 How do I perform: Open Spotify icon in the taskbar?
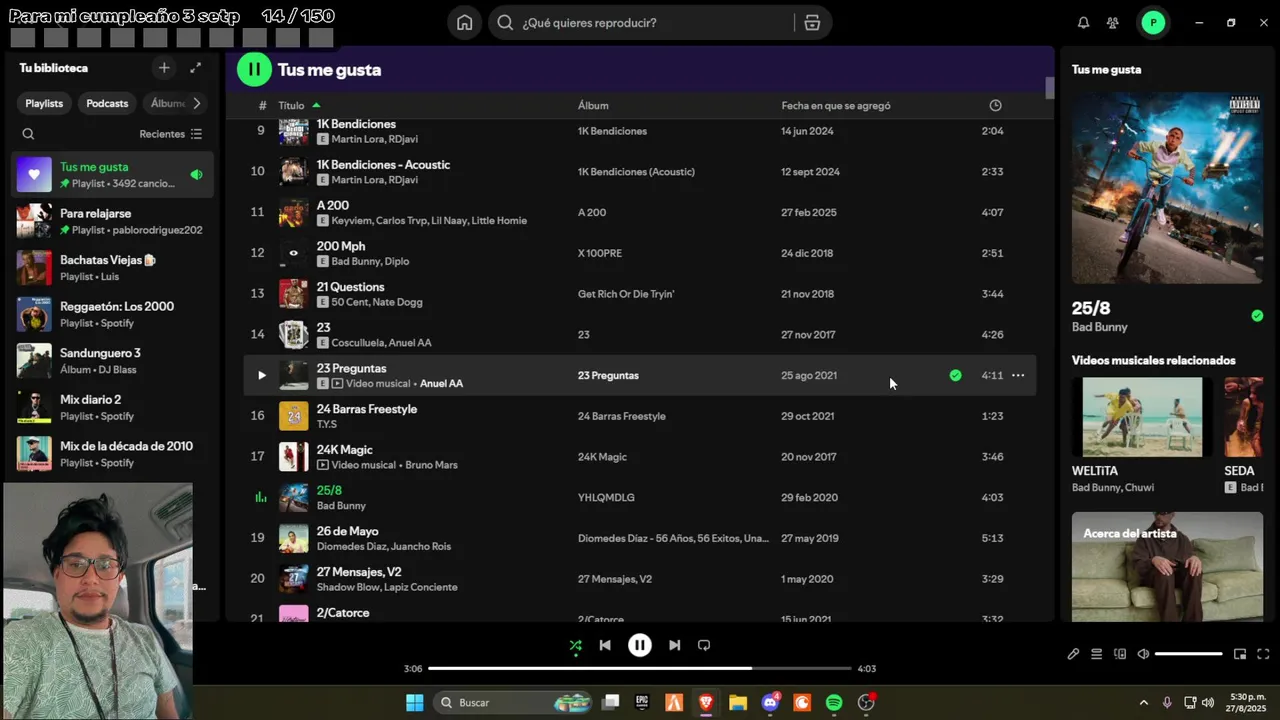click(834, 702)
